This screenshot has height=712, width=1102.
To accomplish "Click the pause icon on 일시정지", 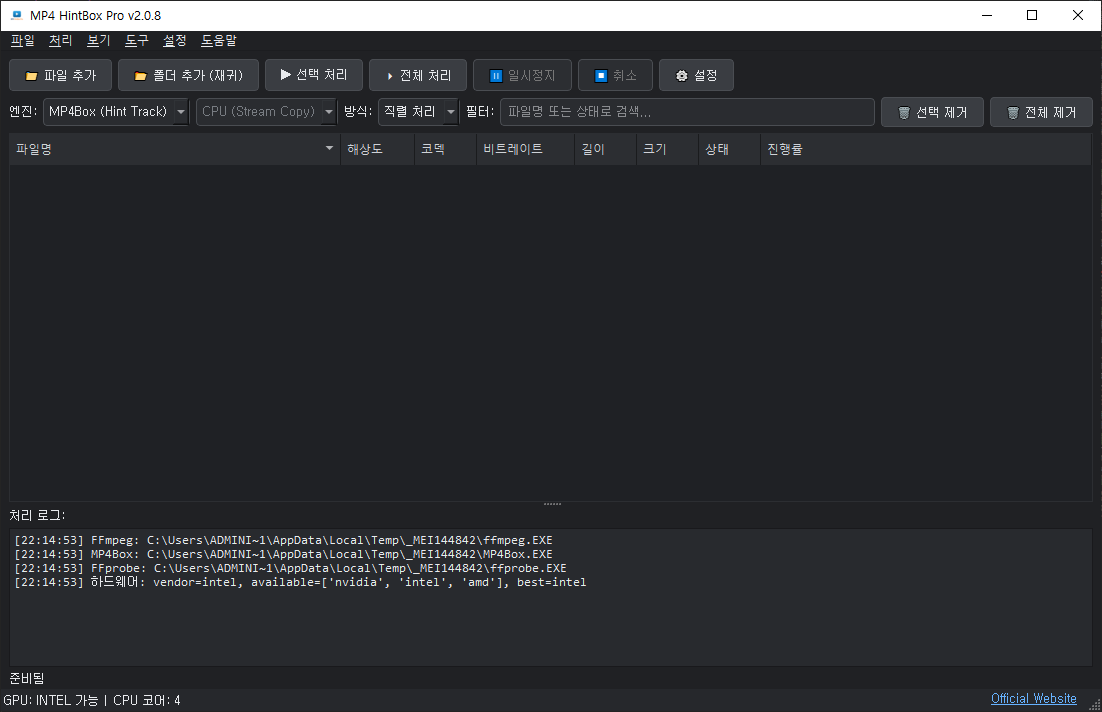I will [x=495, y=76].
